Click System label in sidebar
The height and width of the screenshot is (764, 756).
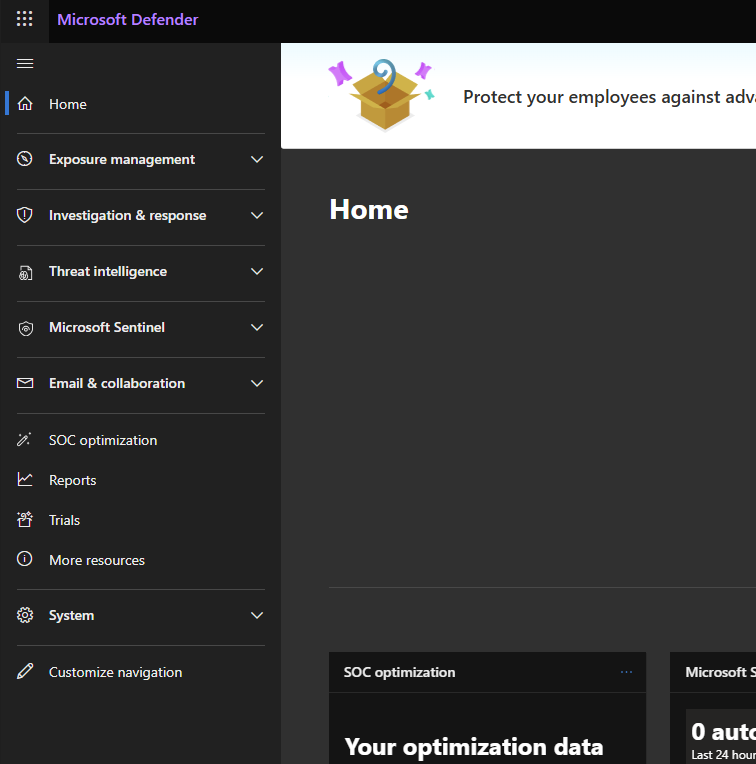click(71, 615)
